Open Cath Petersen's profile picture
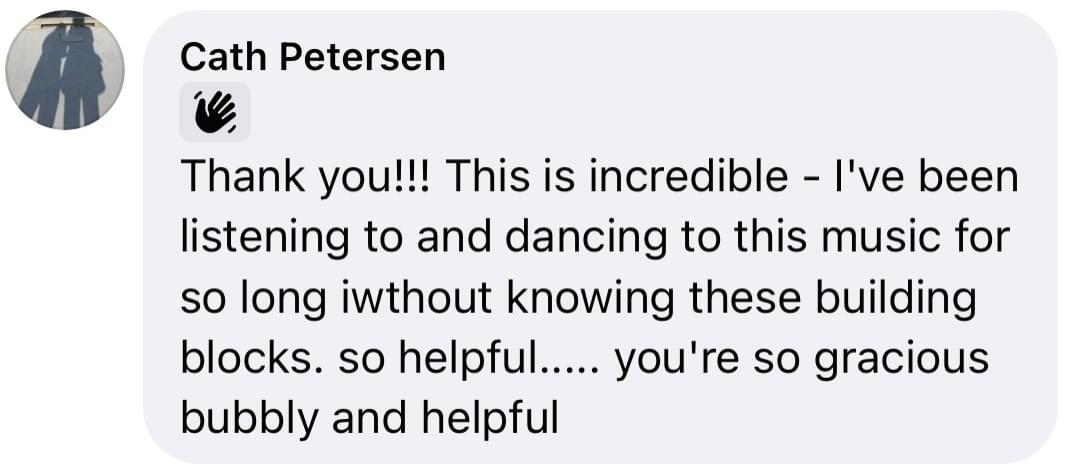 tap(65, 70)
